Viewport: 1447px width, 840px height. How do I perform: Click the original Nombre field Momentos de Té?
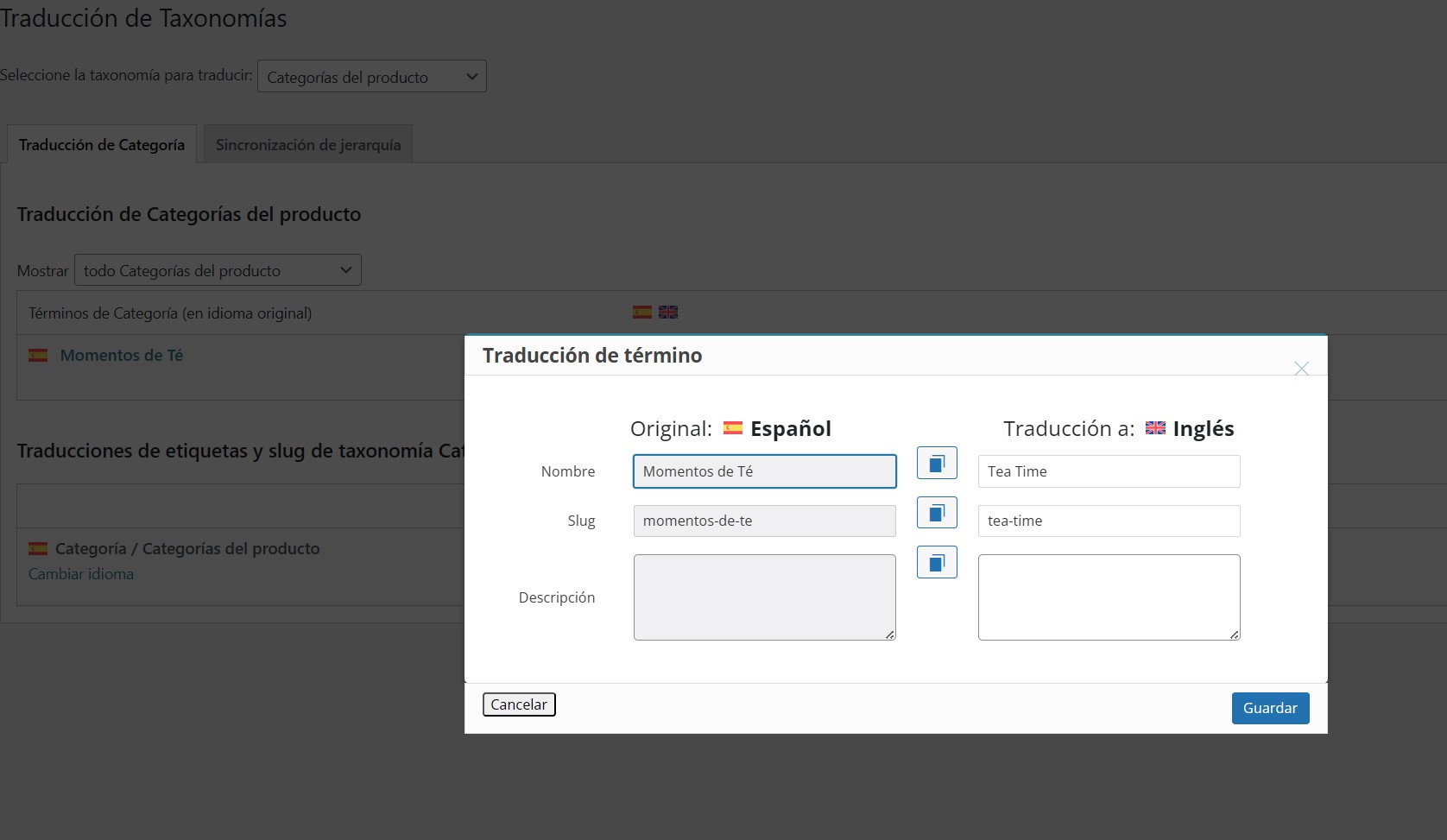(764, 471)
